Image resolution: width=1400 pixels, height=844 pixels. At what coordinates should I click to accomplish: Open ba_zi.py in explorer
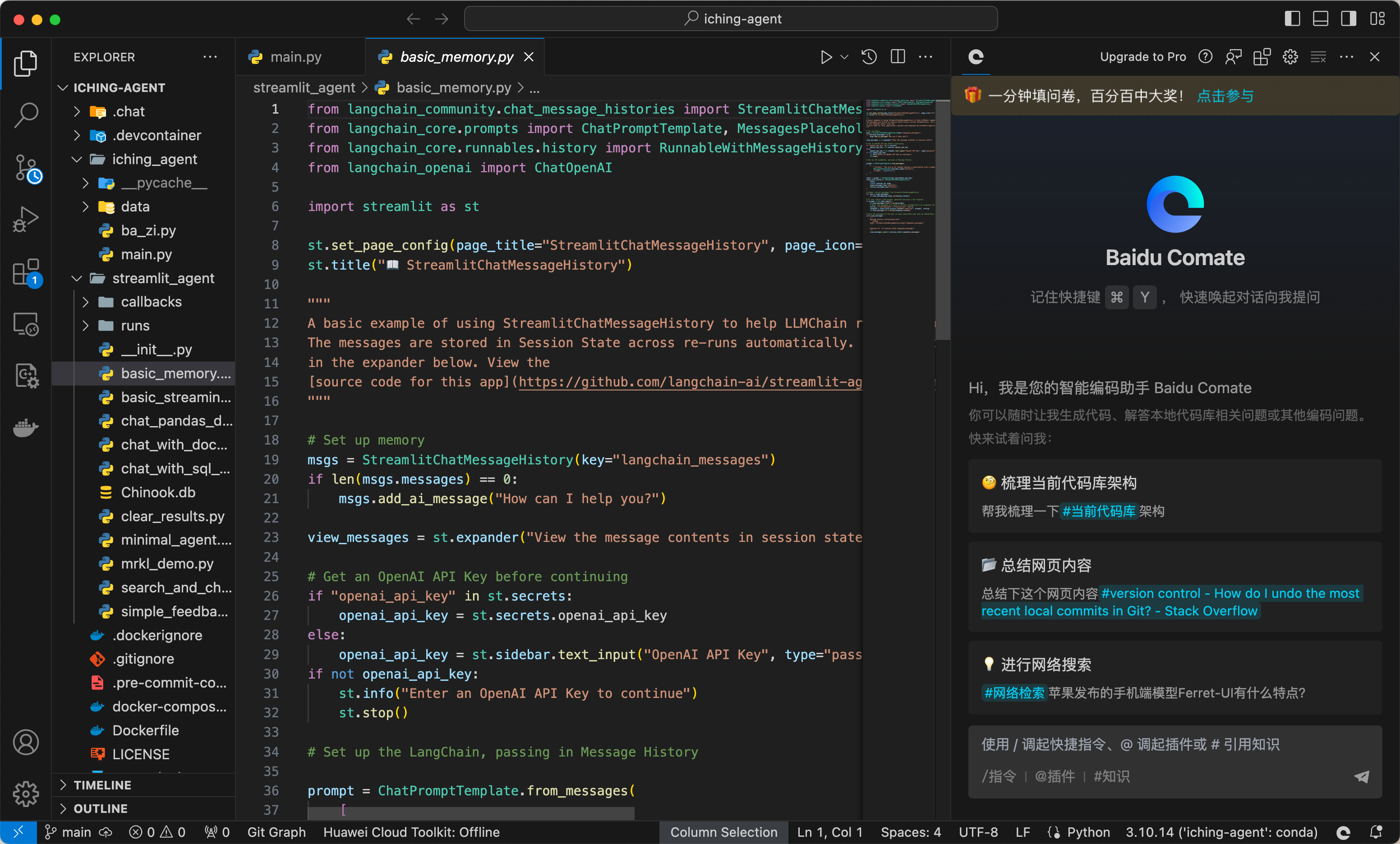143,230
